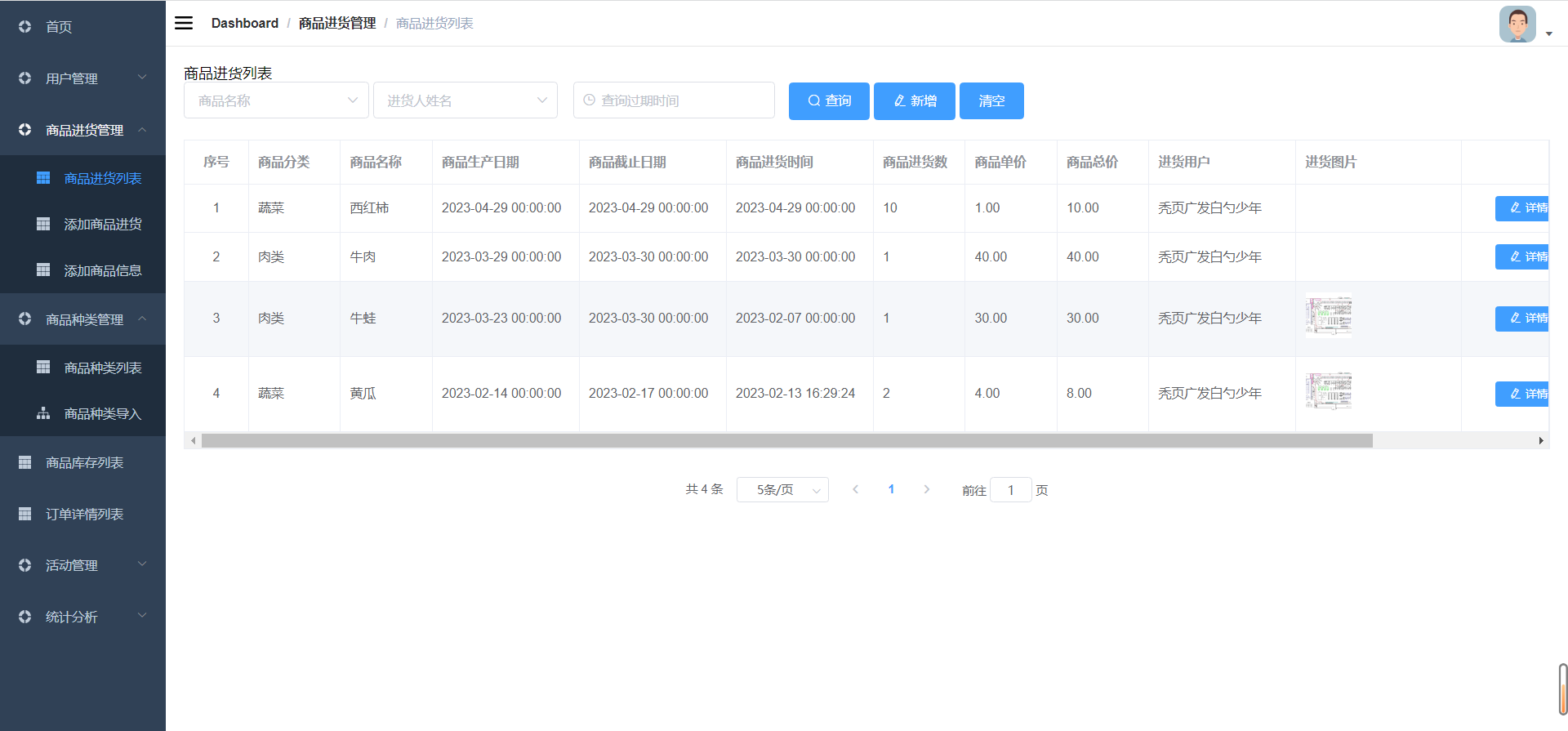This screenshot has width=1568, height=731.
Task: Open the 商品名称 dropdown
Action: tap(276, 100)
